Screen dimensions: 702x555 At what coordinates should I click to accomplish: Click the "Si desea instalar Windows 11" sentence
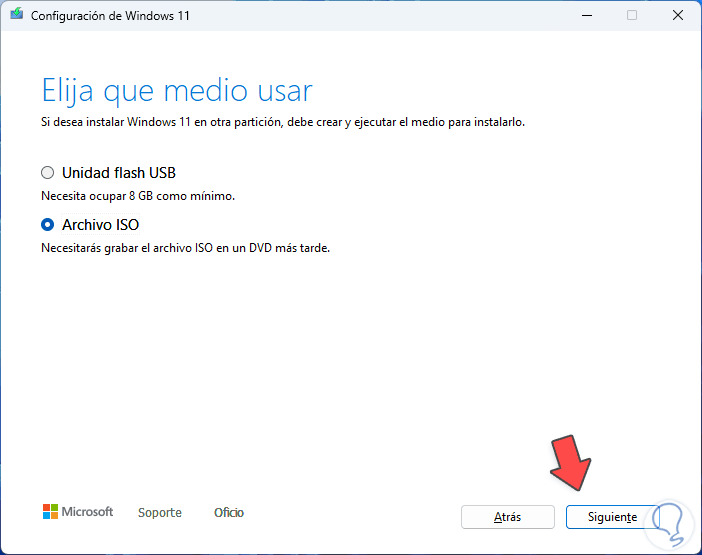283,122
